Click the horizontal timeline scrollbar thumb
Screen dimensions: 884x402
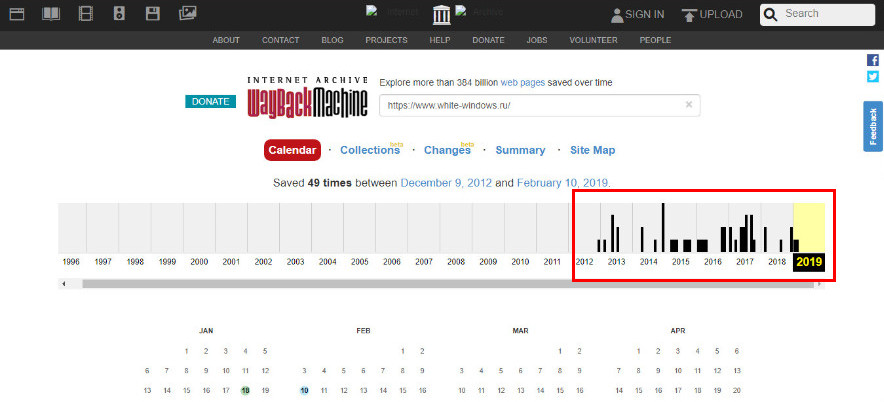[x=448, y=284]
